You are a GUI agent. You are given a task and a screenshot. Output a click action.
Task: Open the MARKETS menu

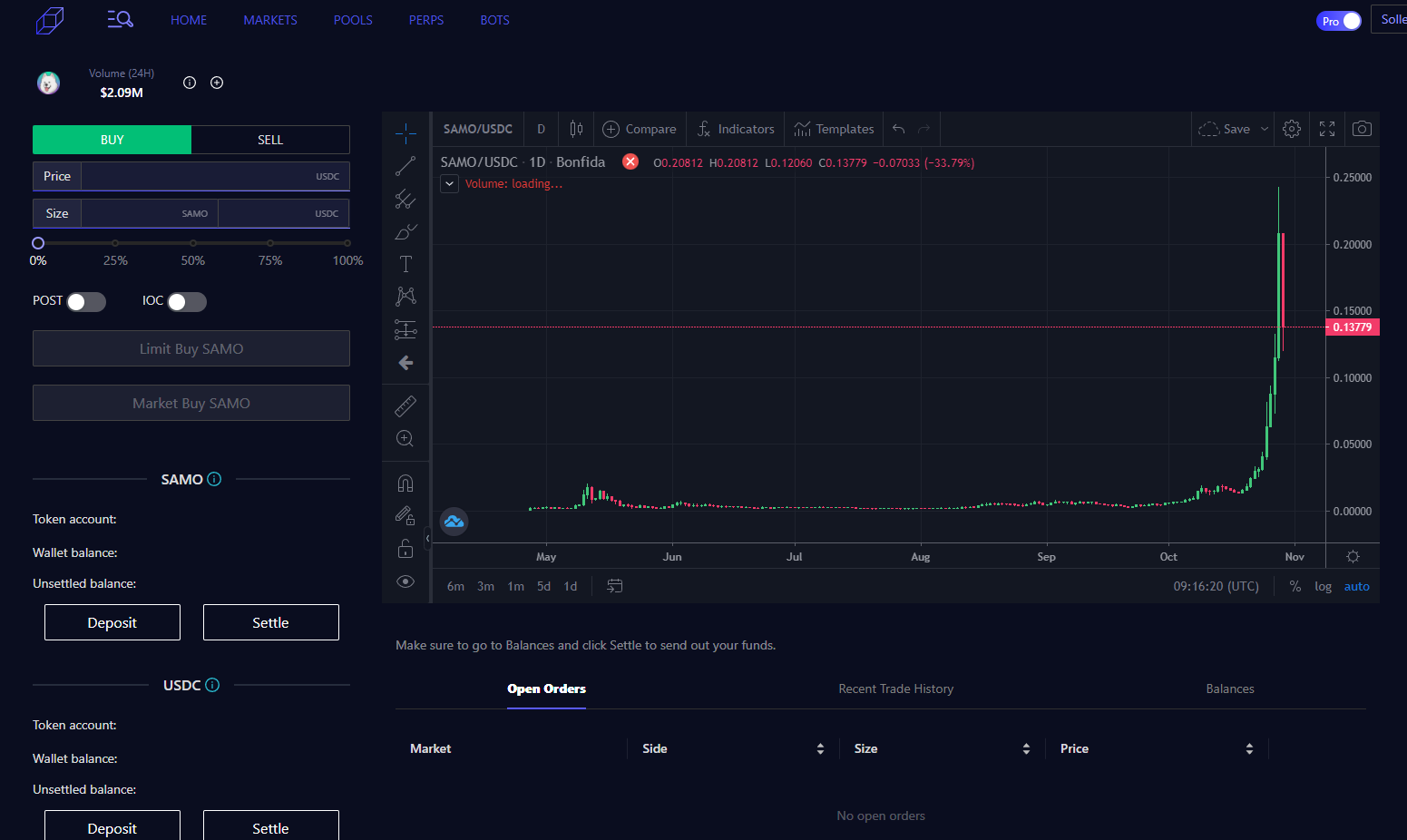270,20
